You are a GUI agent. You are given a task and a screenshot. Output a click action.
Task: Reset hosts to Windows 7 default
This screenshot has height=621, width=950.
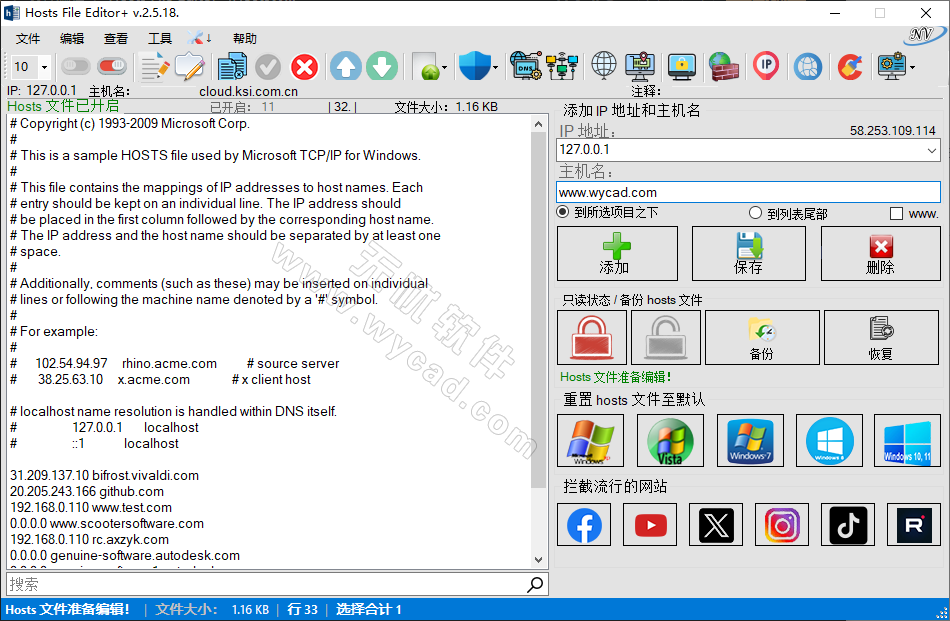click(x=750, y=440)
